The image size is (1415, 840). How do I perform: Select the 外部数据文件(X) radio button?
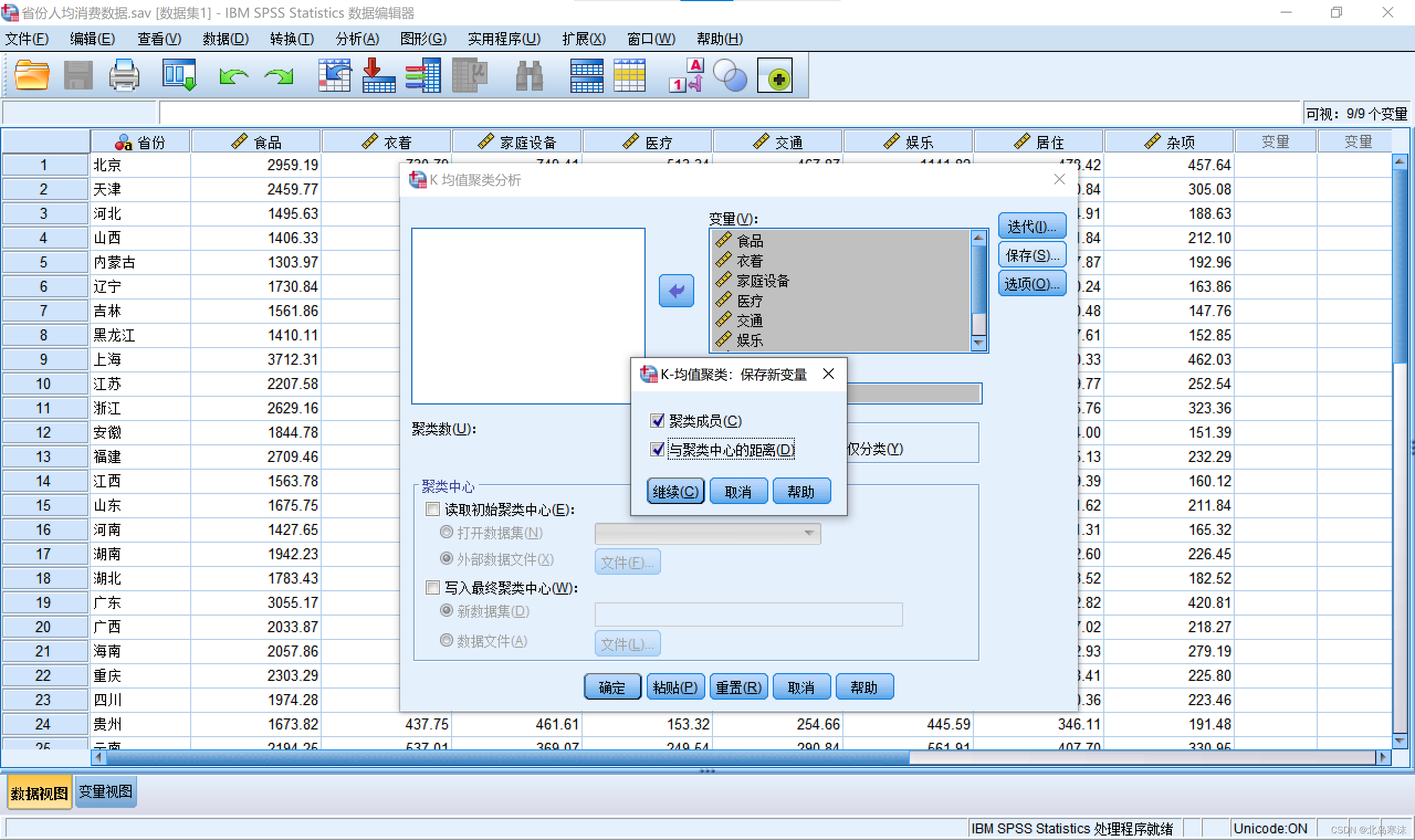447,559
